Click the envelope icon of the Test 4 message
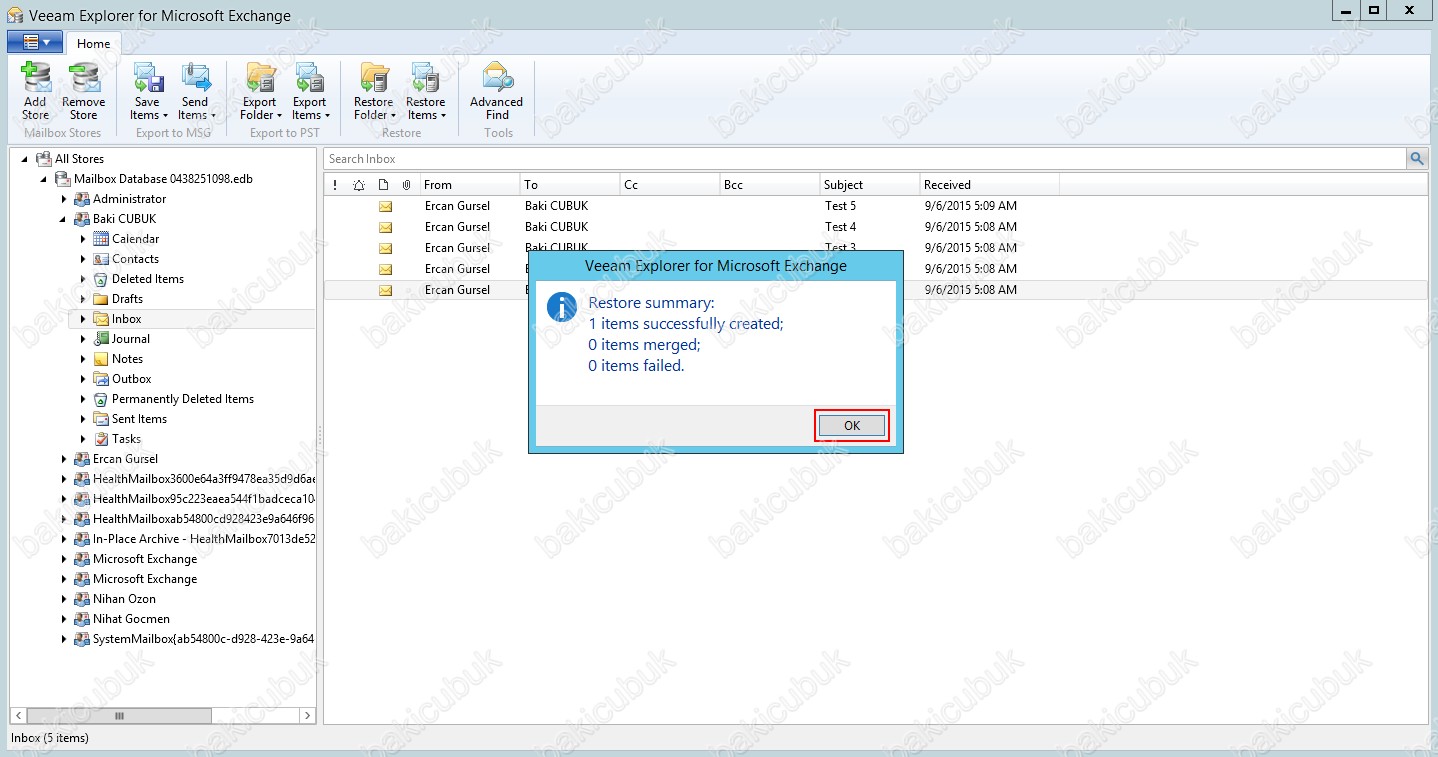Viewport: 1438px width, 757px height. coord(385,227)
